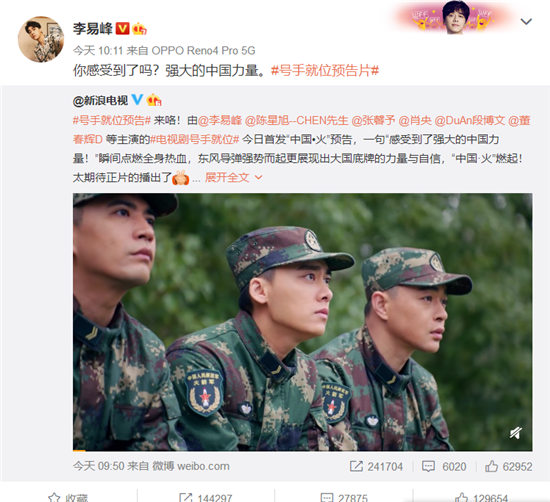Open the bottom comments count 27875
Screen dimensions: 550x502
pyautogui.click(x=353, y=498)
